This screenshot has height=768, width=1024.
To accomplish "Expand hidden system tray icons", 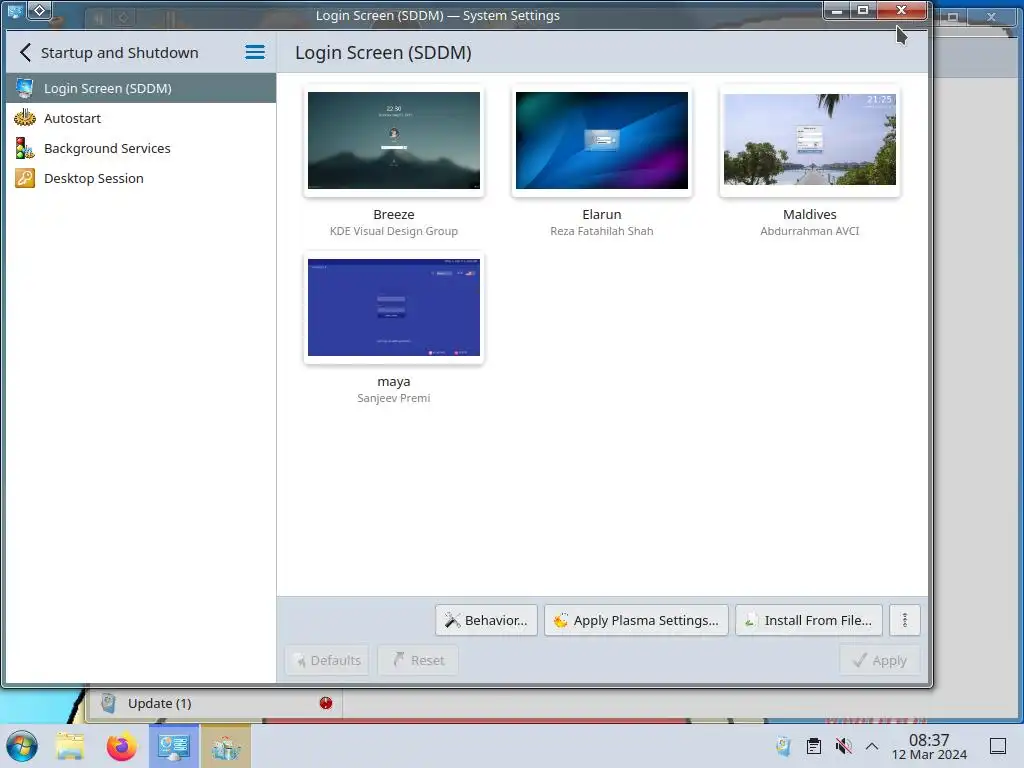I will [x=872, y=746].
